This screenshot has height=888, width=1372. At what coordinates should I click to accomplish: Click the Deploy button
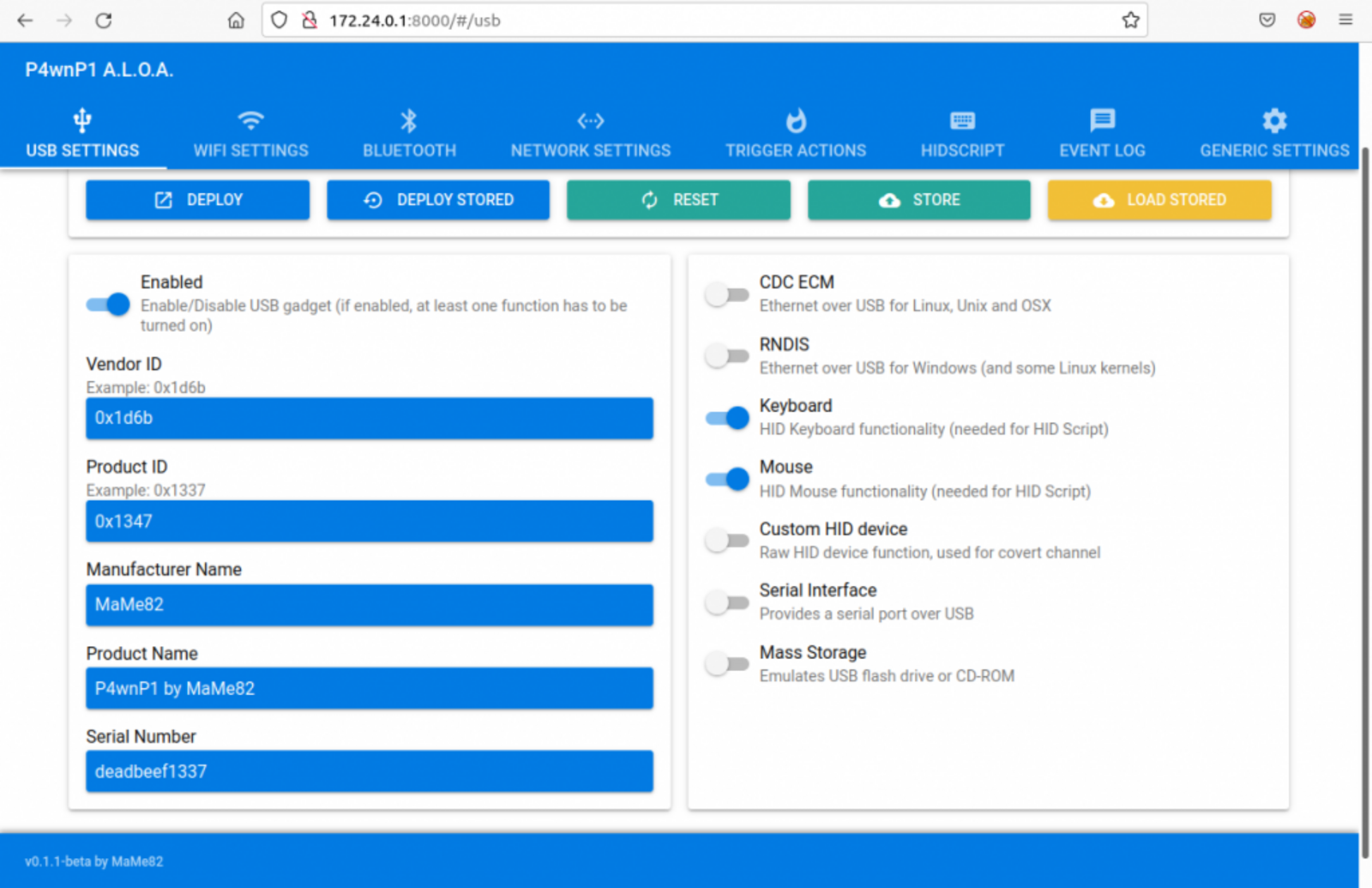point(197,200)
